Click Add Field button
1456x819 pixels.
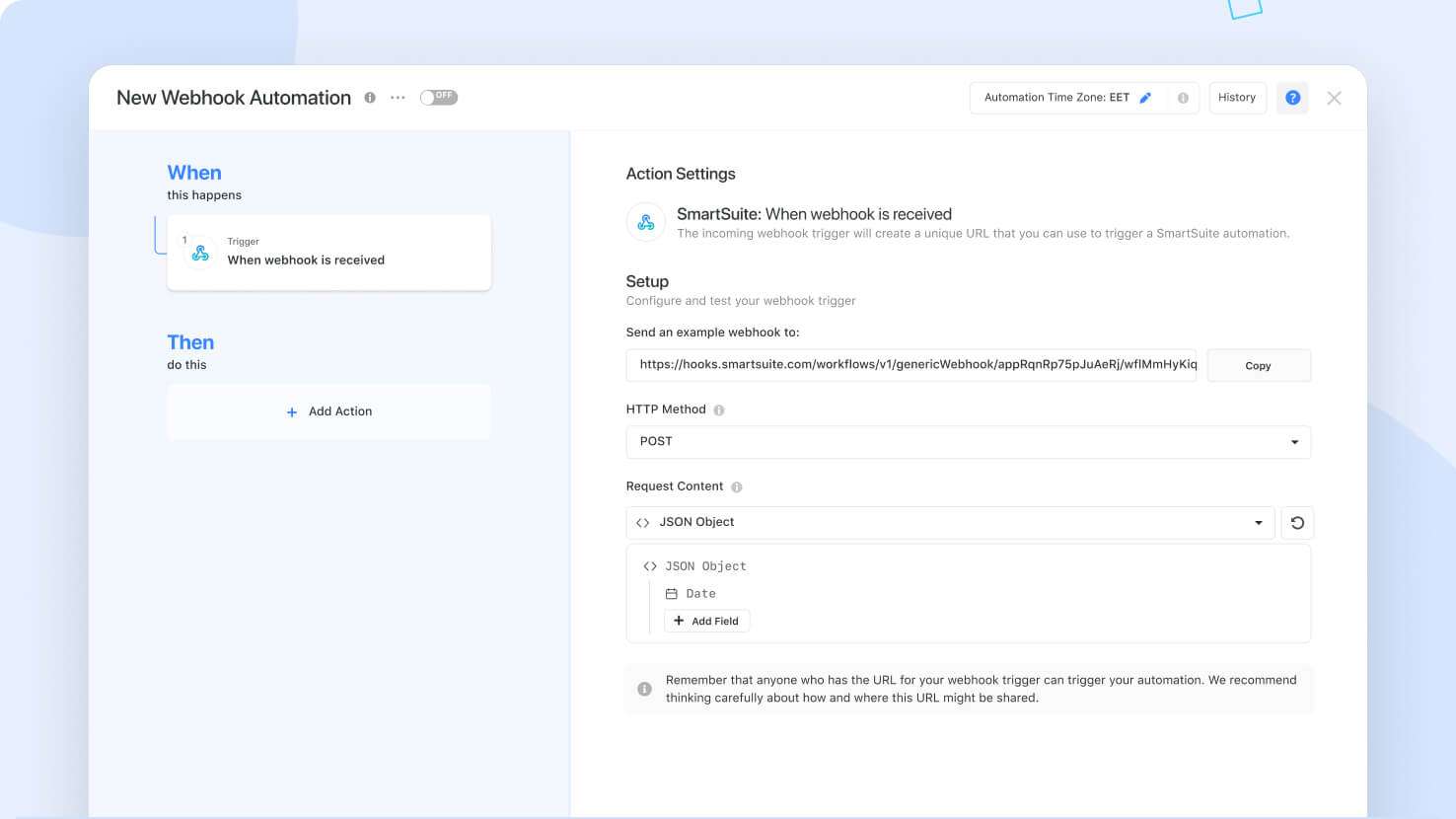[x=707, y=621]
